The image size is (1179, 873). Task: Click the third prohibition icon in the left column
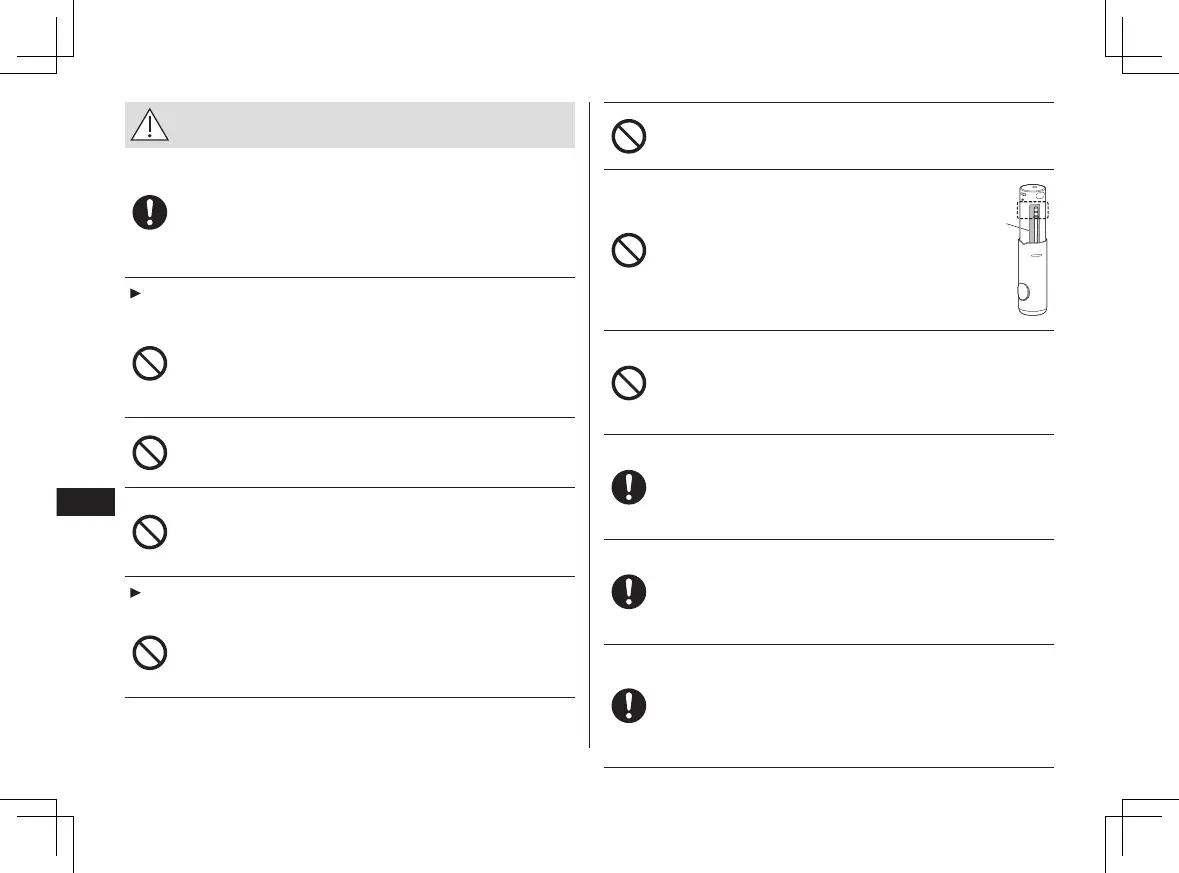point(149,531)
